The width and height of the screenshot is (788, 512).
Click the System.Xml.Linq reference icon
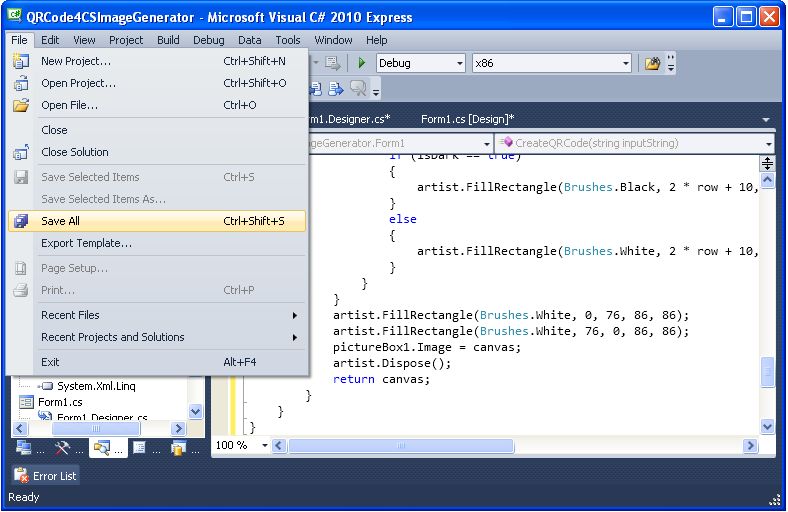[x=47, y=386]
